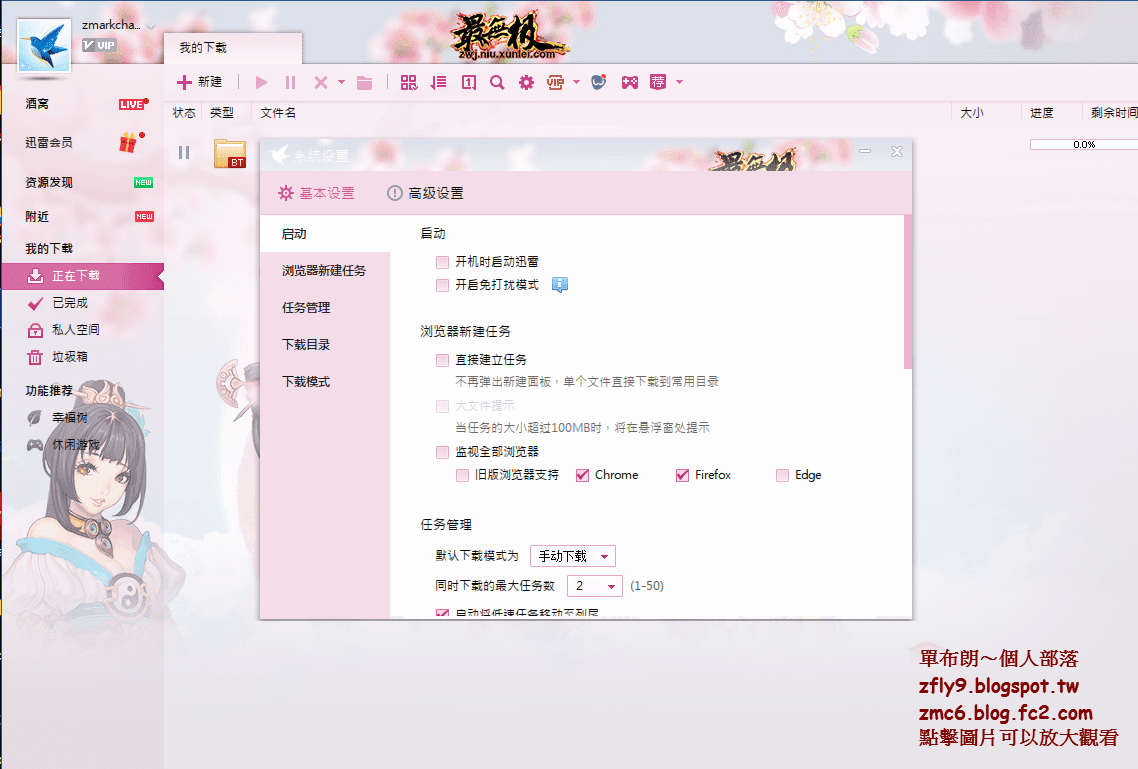
Task: Click the sort list toolbar icon
Action: 438,83
